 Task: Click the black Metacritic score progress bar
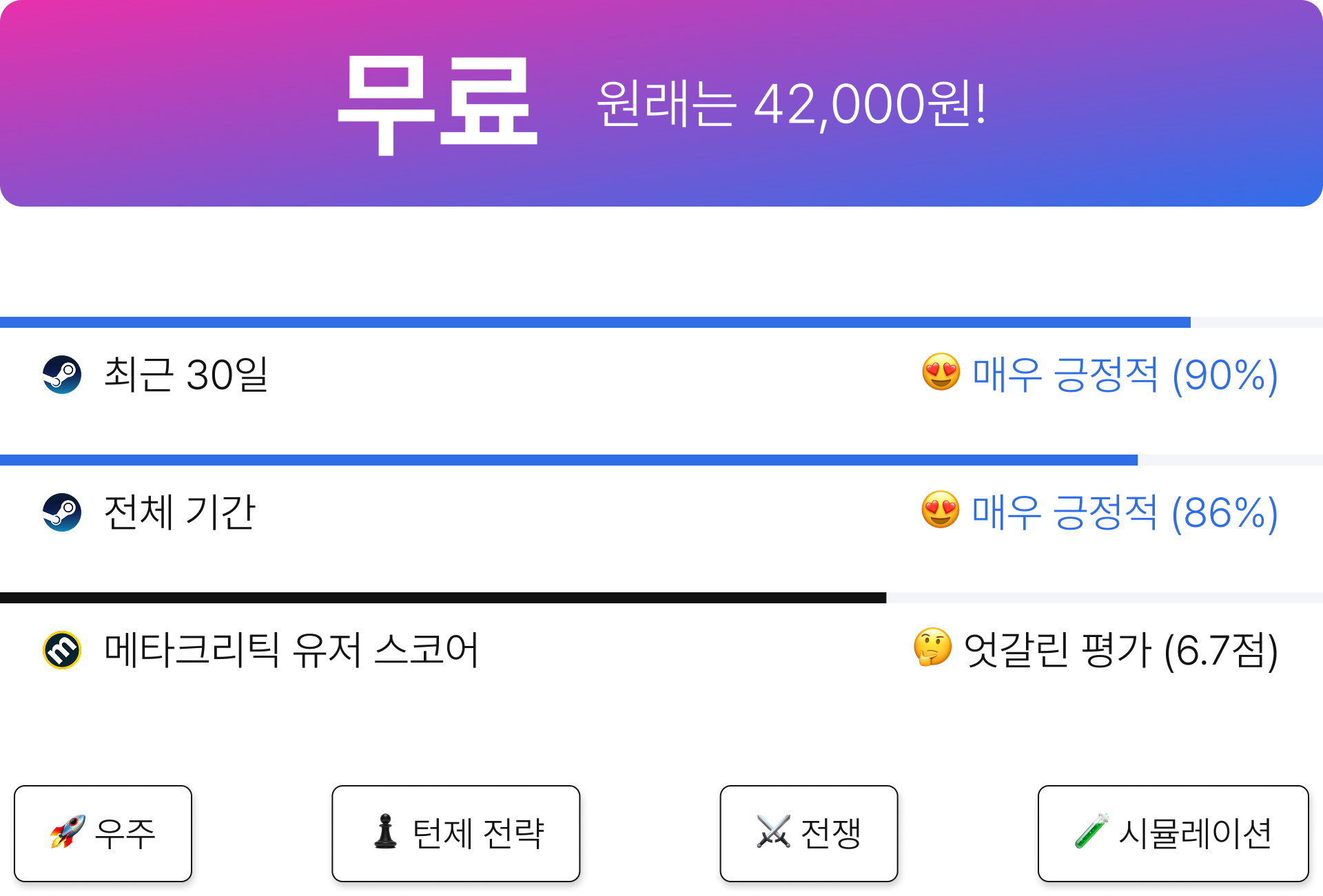(x=661, y=598)
